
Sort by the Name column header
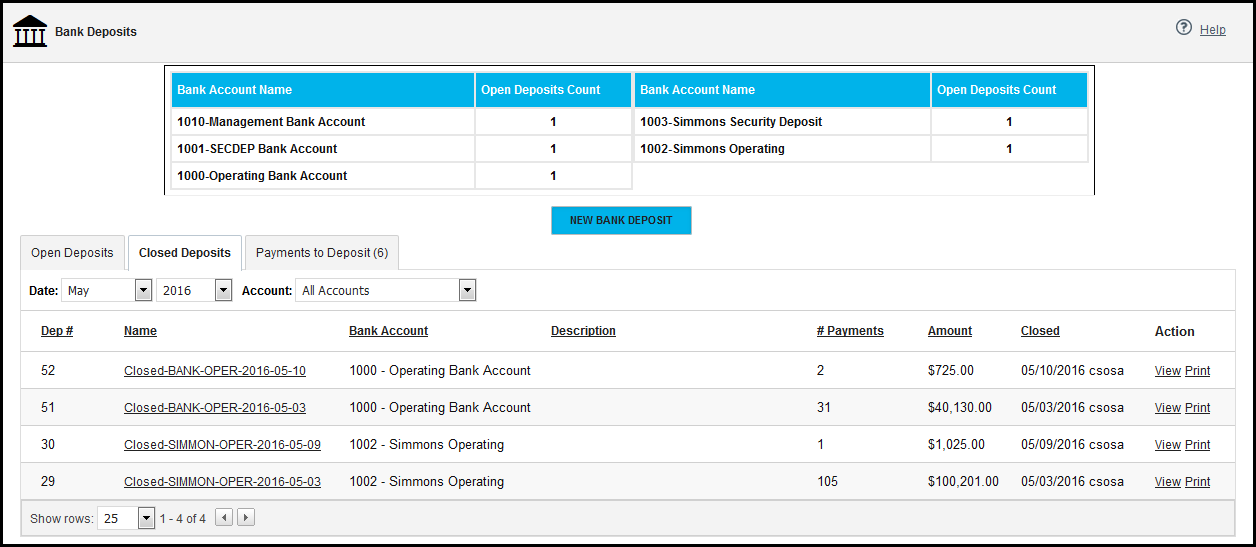[140, 331]
